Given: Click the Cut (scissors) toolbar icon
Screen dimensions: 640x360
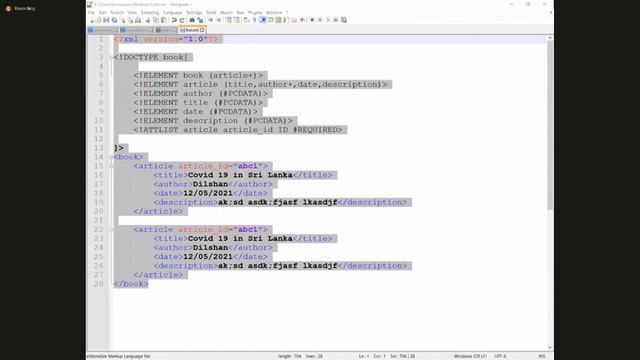Looking at the screenshot, I should pos(148,20).
